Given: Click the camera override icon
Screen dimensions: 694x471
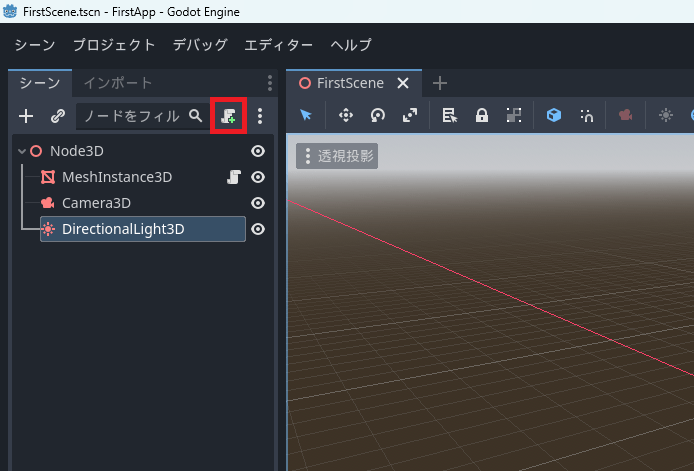Looking at the screenshot, I should point(625,115).
